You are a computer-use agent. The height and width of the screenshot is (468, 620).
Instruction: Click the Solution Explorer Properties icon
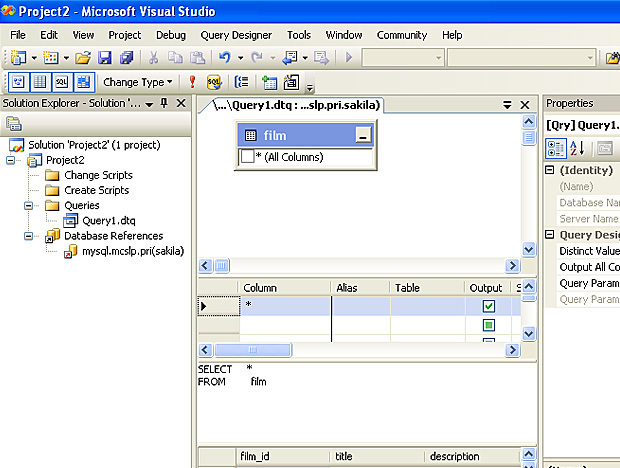(x=14, y=124)
